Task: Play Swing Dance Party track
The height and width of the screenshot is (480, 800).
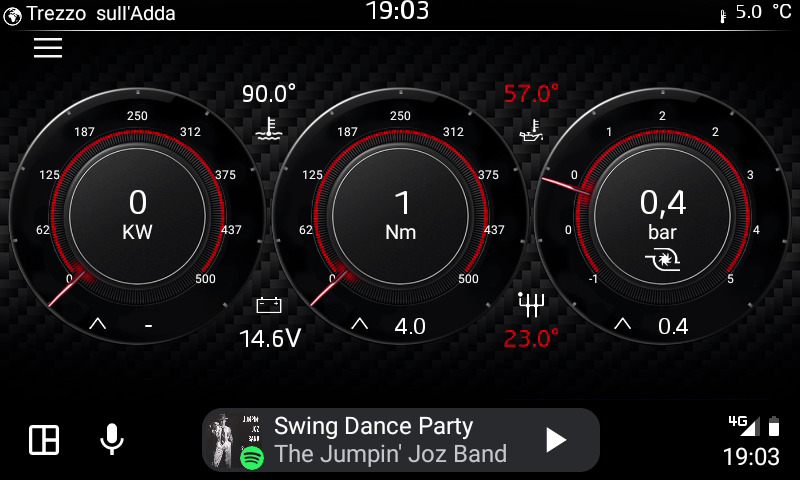Action: pos(556,440)
